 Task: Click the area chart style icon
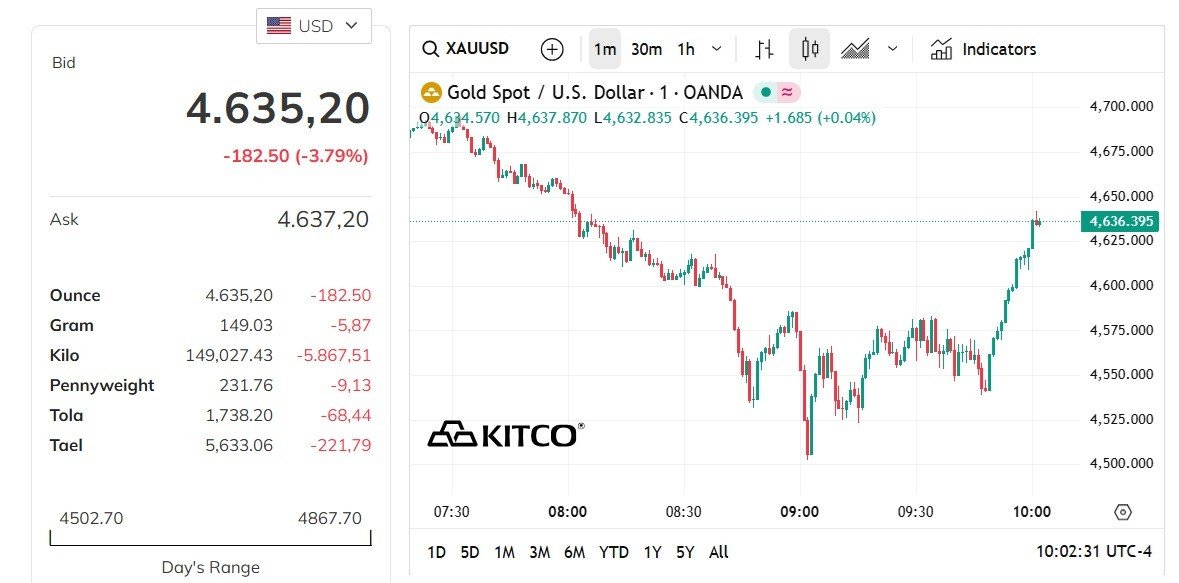point(856,49)
